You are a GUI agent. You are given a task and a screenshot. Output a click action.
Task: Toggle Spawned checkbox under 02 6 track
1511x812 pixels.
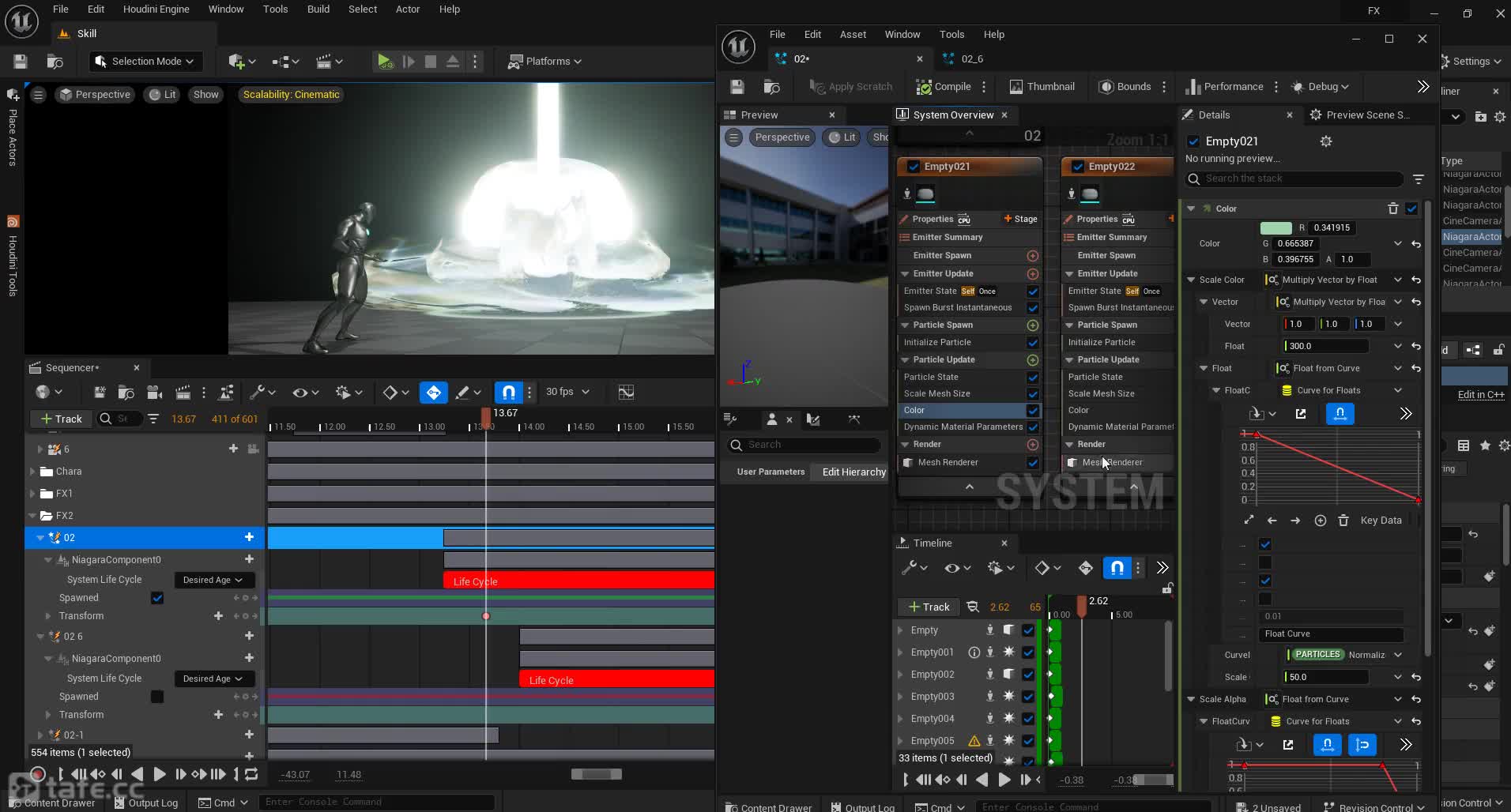157,697
